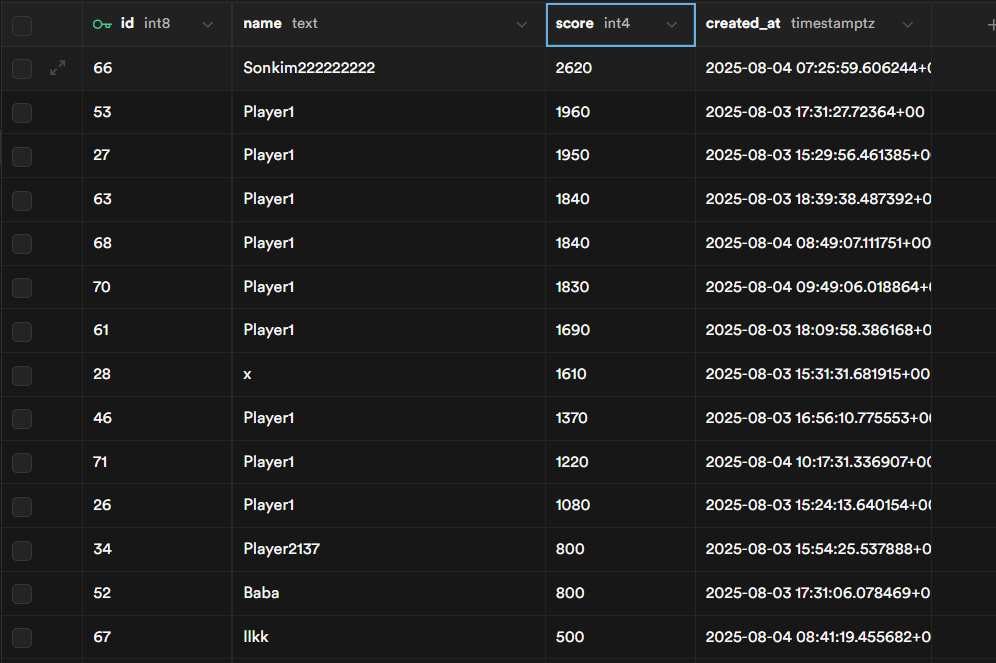Expand row 66 using the expand arrows icon
This screenshot has width=996, height=663.
tap(58, 68)
